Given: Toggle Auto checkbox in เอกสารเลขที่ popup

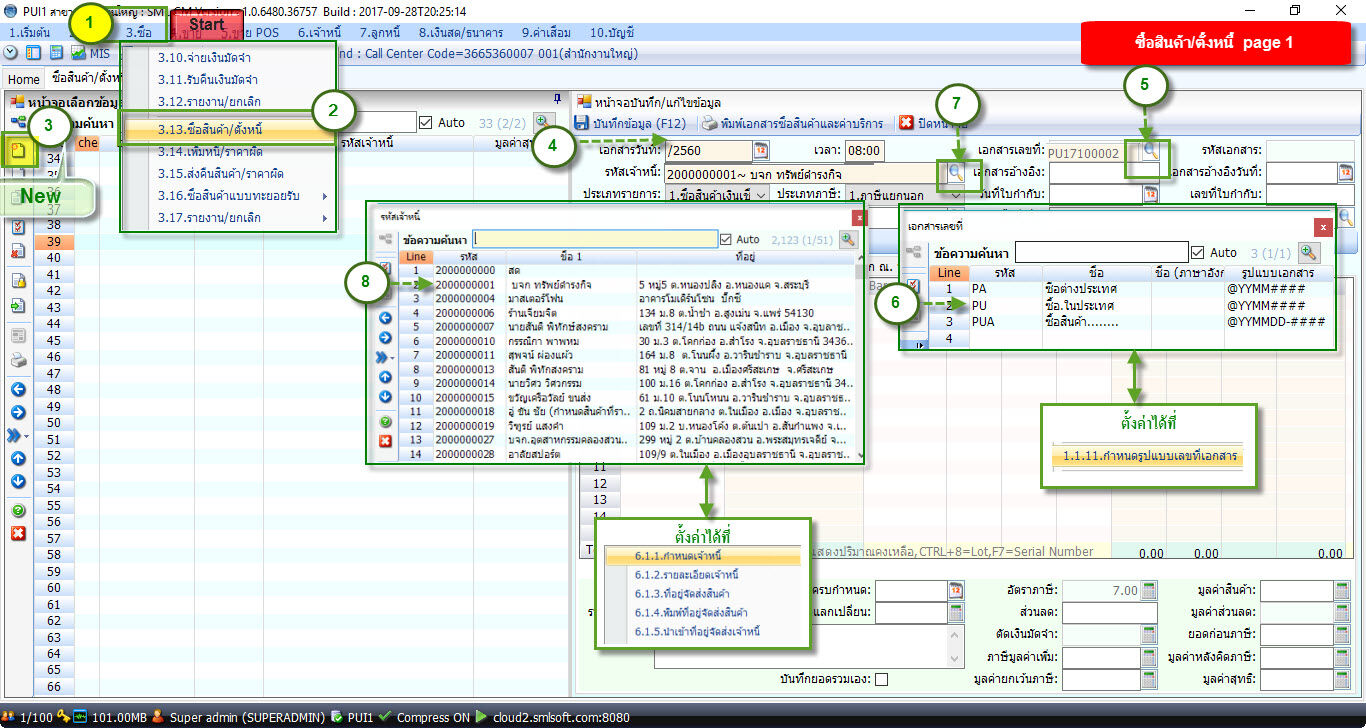Looking at the screenshot, I should (1198, 252).
